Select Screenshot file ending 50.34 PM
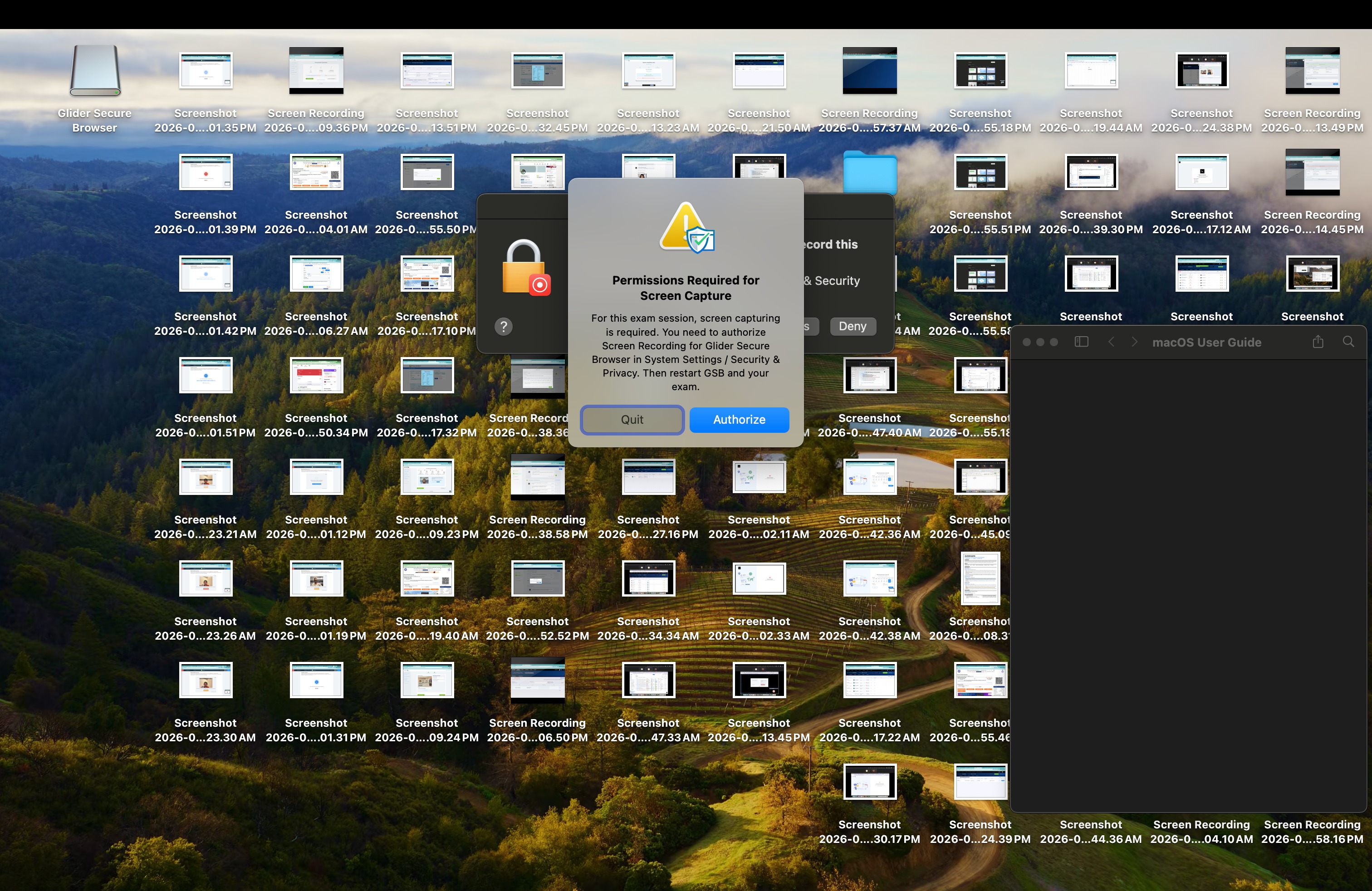This screenshot has width=1372, height=891. pyautogui.click(x=317, y=375)
